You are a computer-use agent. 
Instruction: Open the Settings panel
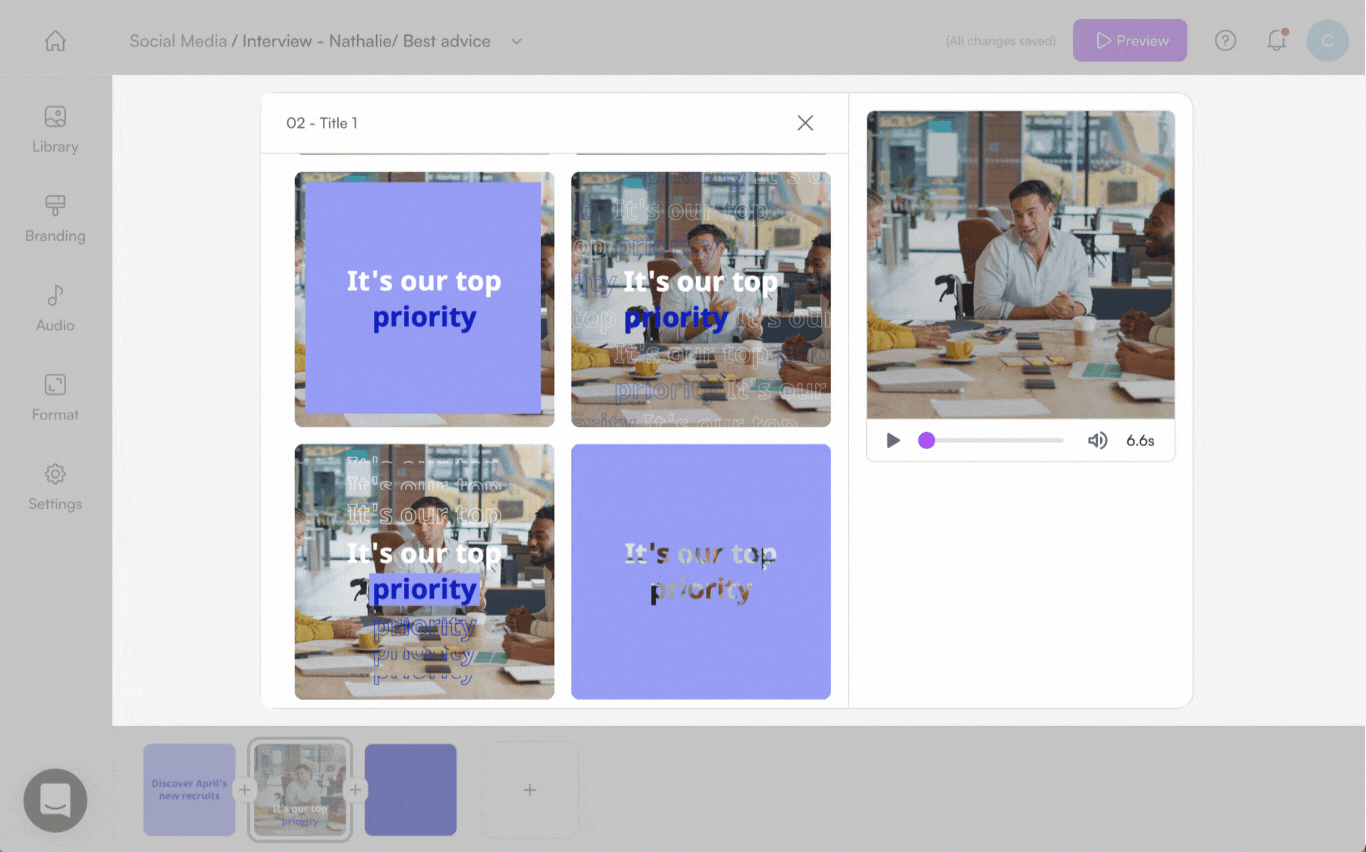55,487
